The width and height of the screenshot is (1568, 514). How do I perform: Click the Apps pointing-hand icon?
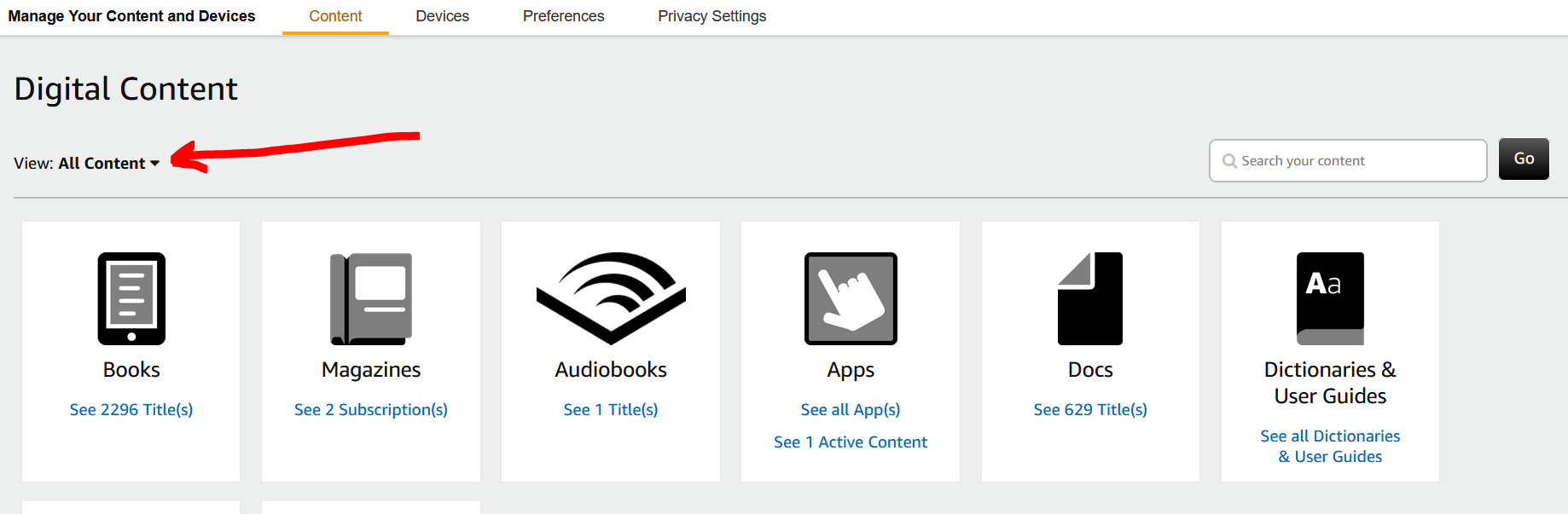tap(851, 298)
